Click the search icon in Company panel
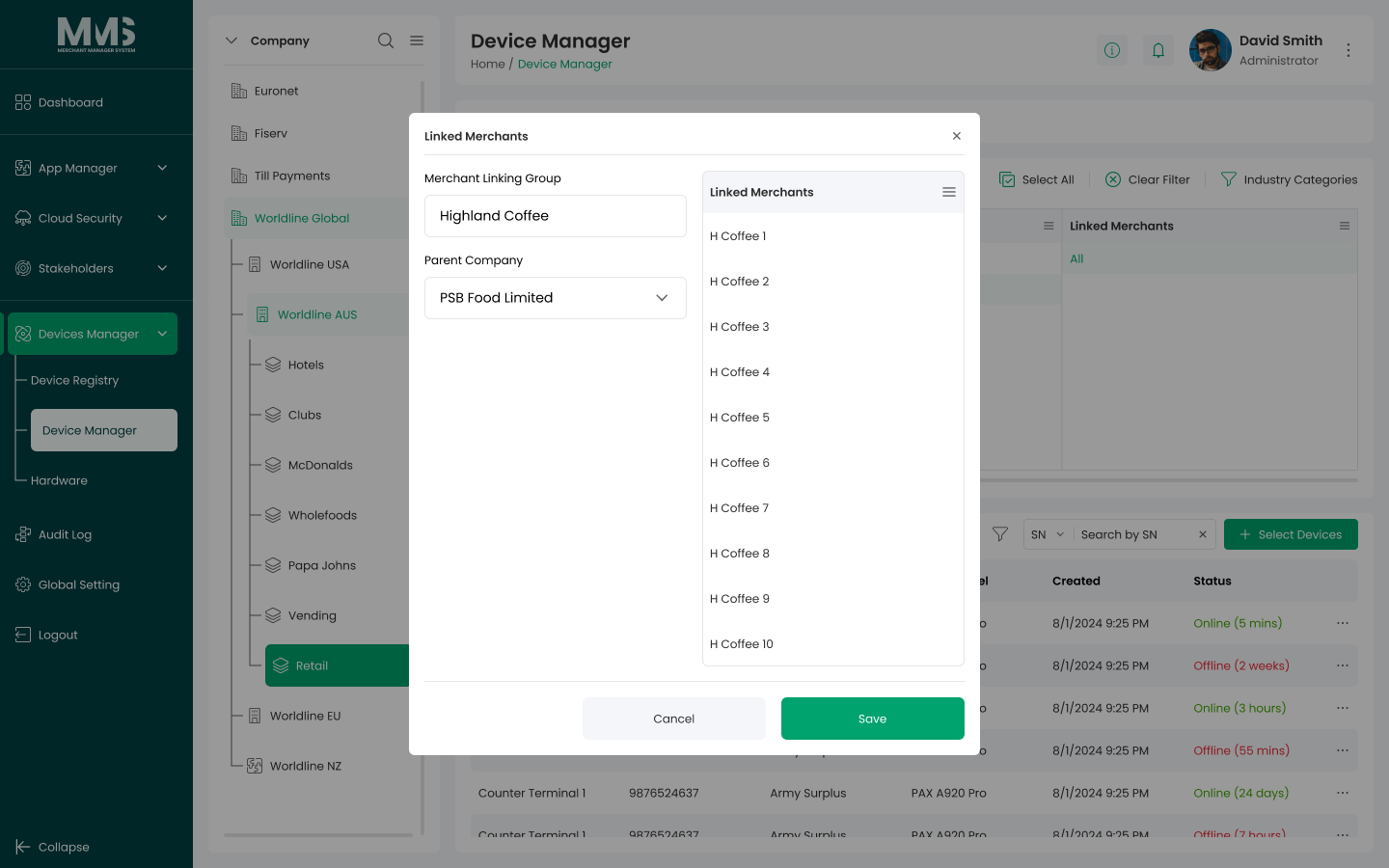This screenshot has height=868, width=1389. [386, 41]
